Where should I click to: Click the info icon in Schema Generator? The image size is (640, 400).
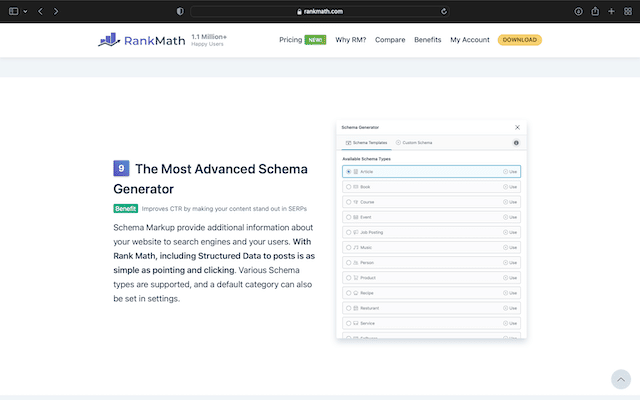click(516, 143)
